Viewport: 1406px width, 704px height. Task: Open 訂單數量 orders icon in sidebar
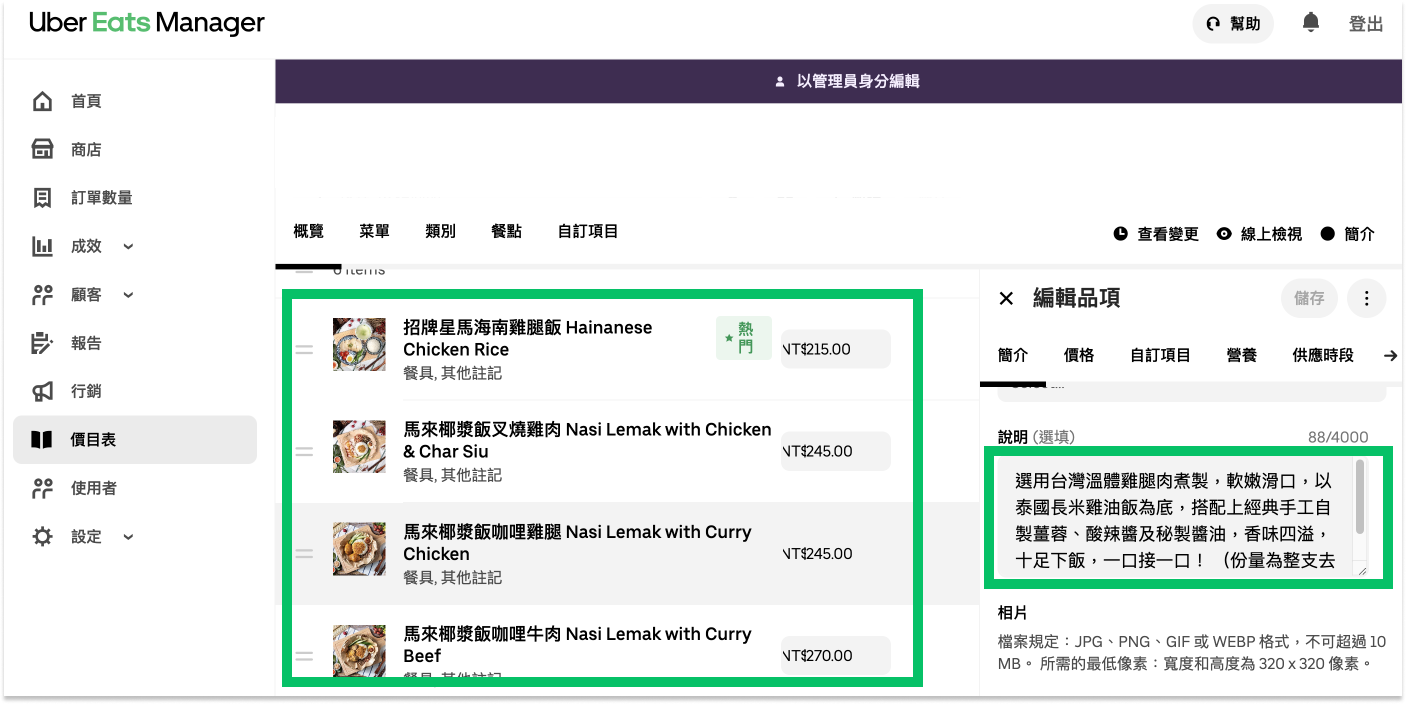click(x=42, y=198)
